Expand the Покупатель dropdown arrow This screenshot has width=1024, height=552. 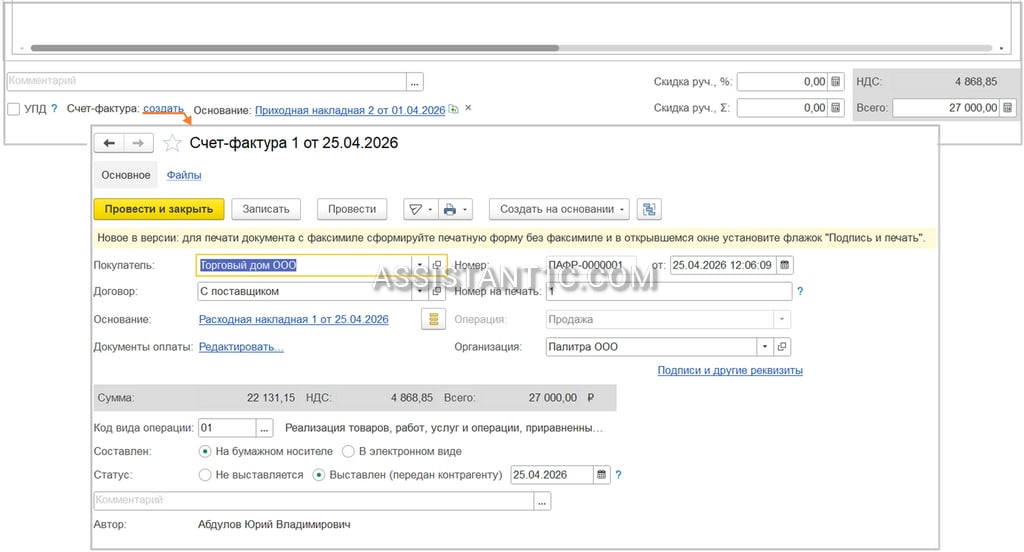click(x=420, y=265)
